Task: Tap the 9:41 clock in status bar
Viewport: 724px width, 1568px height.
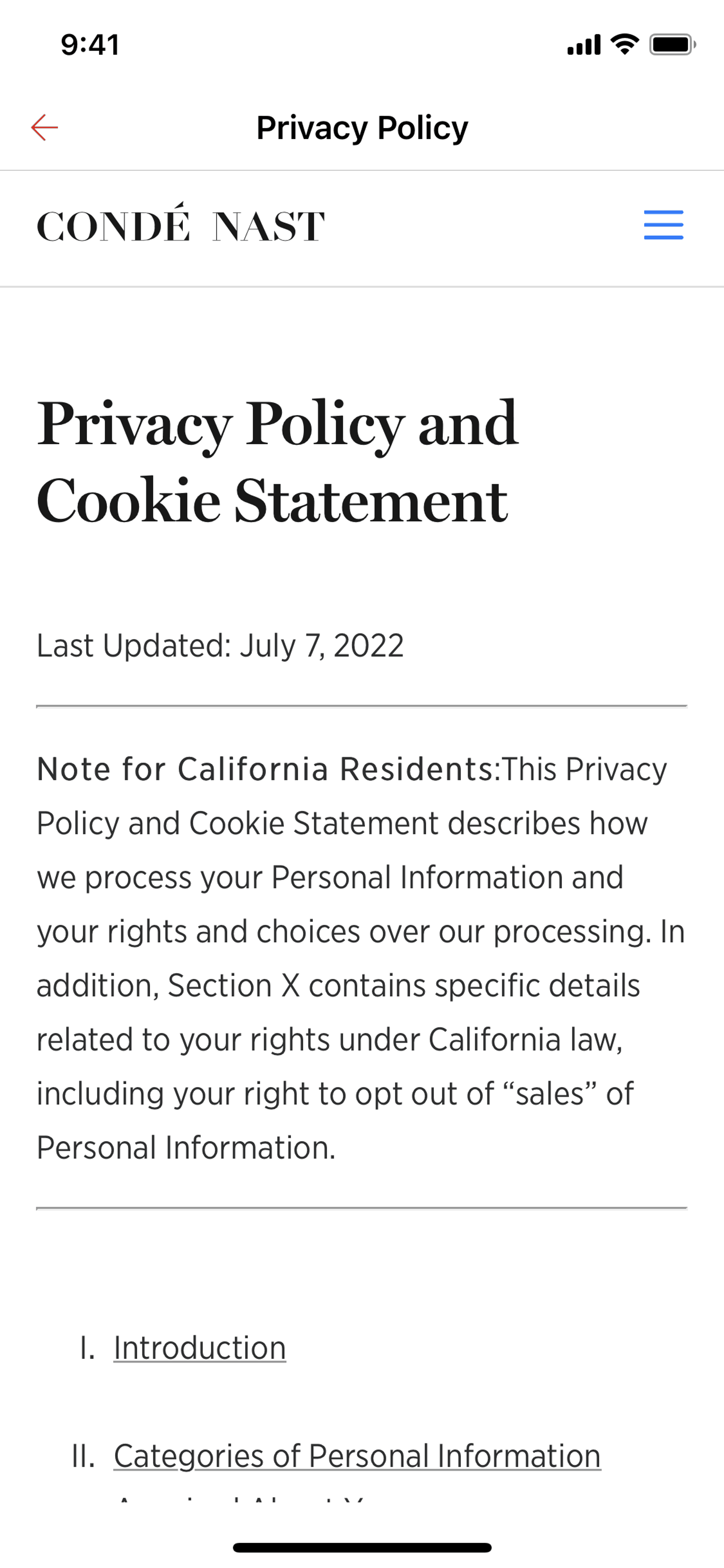Action: coord(90,45)
